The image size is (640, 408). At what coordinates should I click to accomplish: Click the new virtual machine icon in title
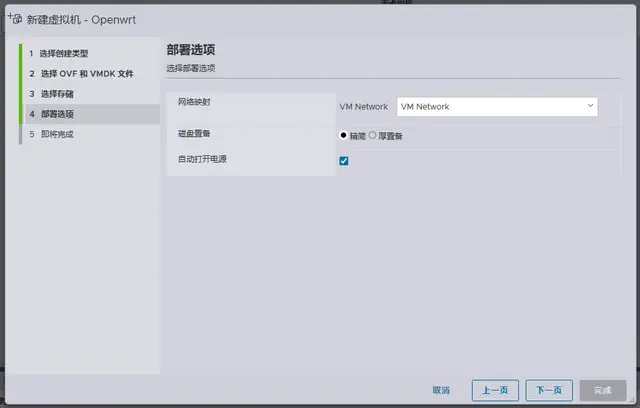pos(15,18)
